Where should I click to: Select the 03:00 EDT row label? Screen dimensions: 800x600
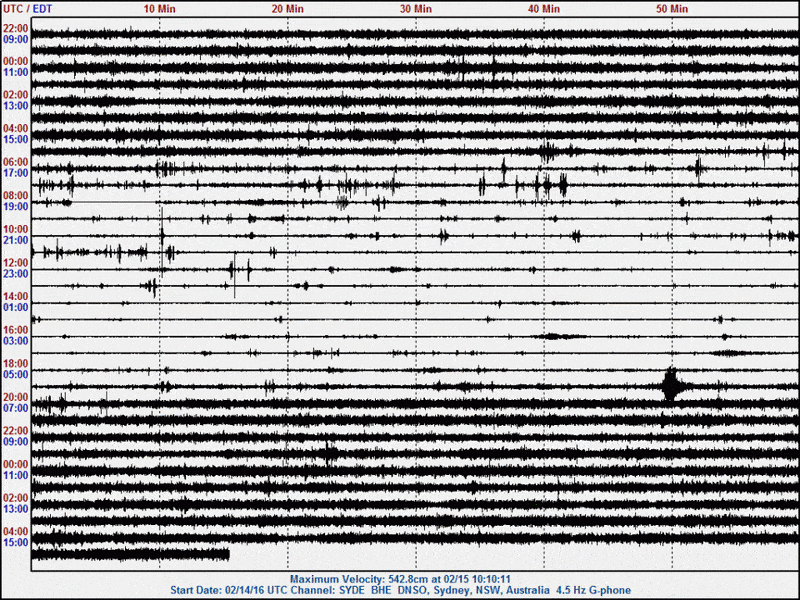coord(15,341)
